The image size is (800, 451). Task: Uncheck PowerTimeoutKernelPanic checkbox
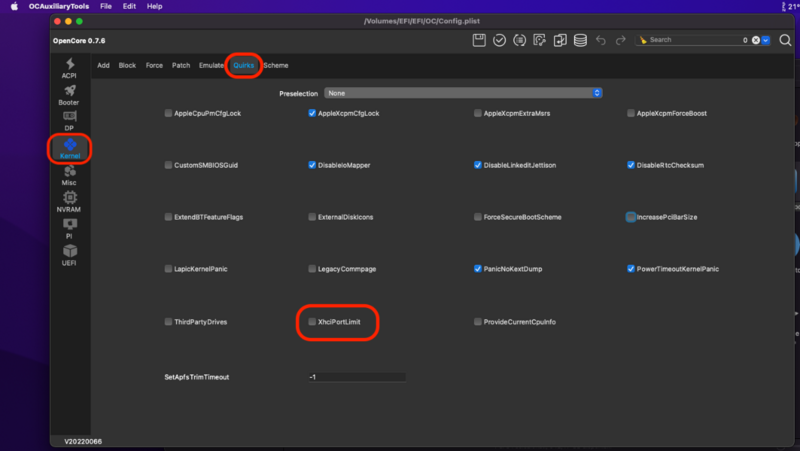point(631,269)
